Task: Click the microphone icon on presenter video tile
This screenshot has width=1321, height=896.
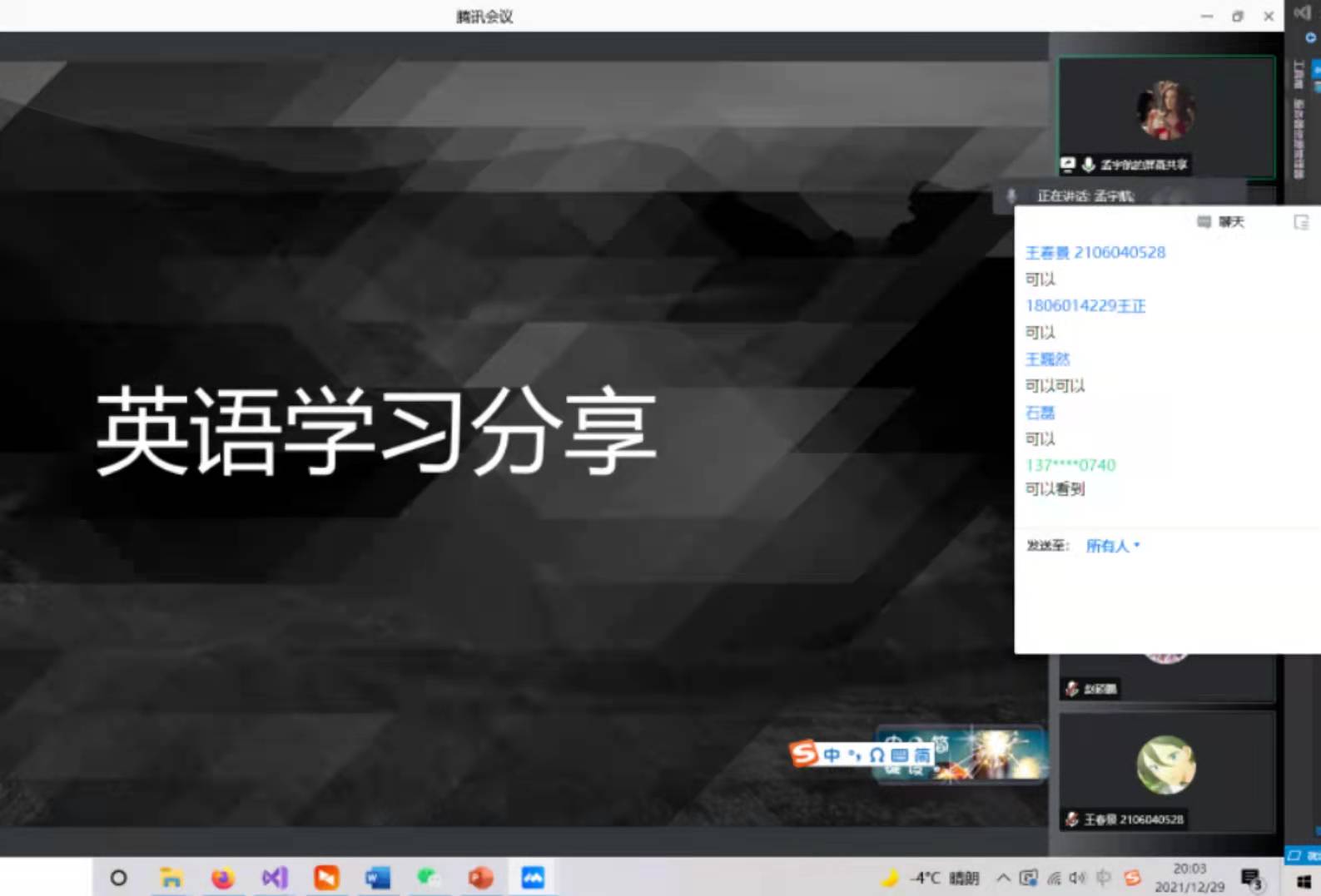Action: click(1088, 165)
